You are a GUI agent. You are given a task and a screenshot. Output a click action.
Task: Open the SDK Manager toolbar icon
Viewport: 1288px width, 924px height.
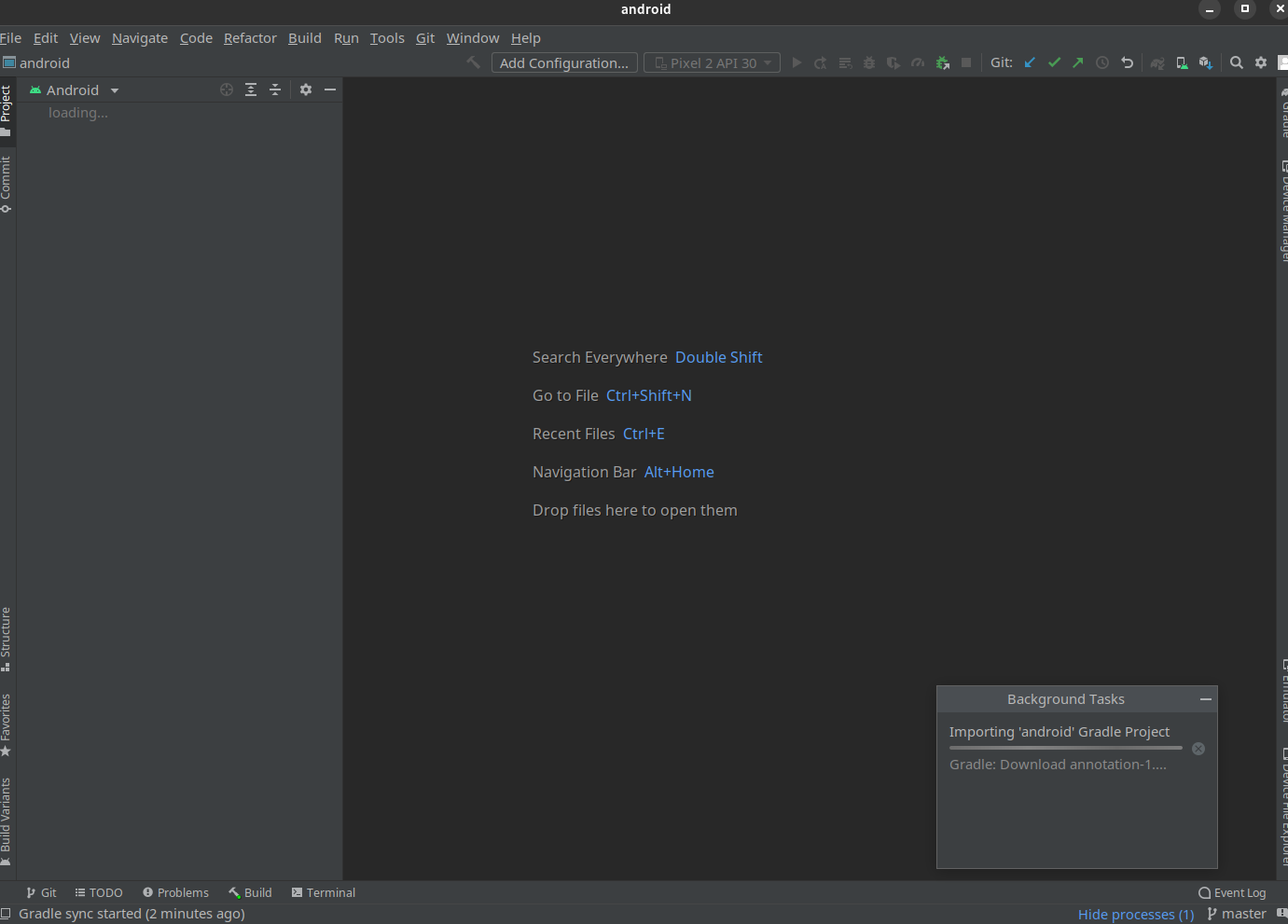(1206, 62)
